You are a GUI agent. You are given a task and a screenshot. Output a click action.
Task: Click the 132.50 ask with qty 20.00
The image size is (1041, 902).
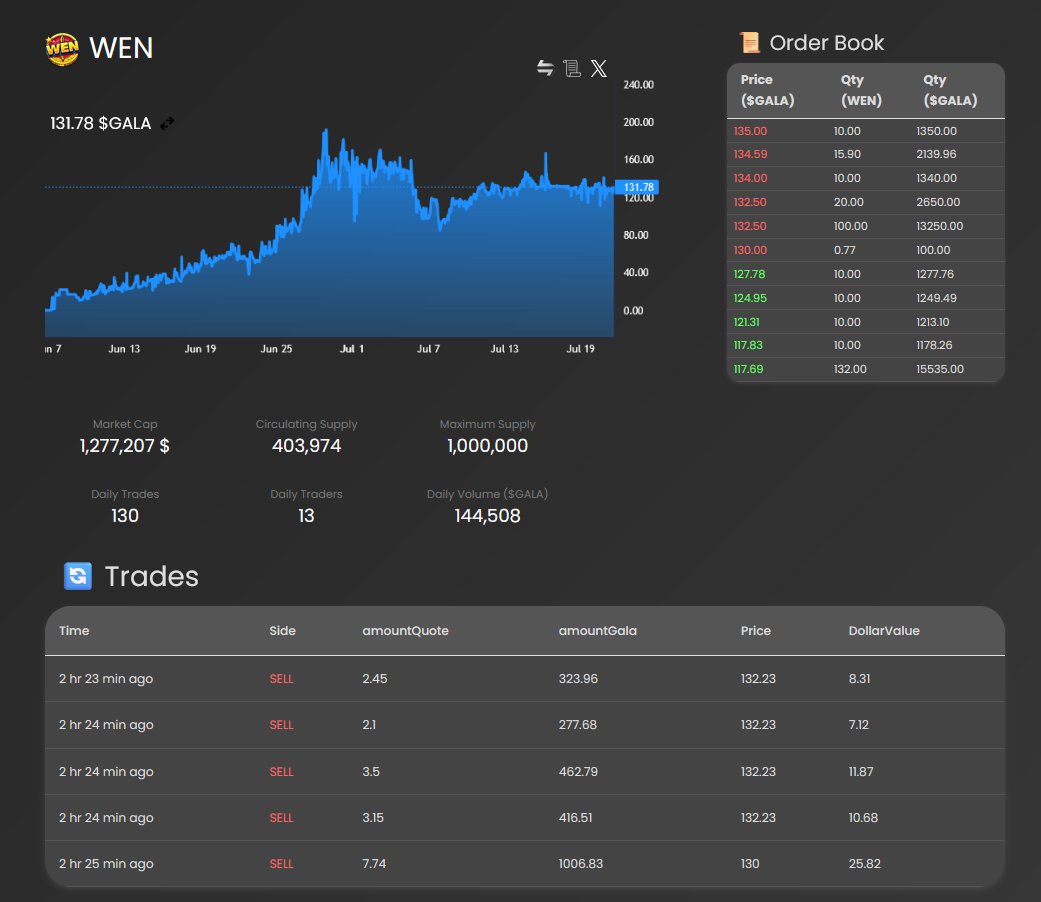click(x=750, y=202)
